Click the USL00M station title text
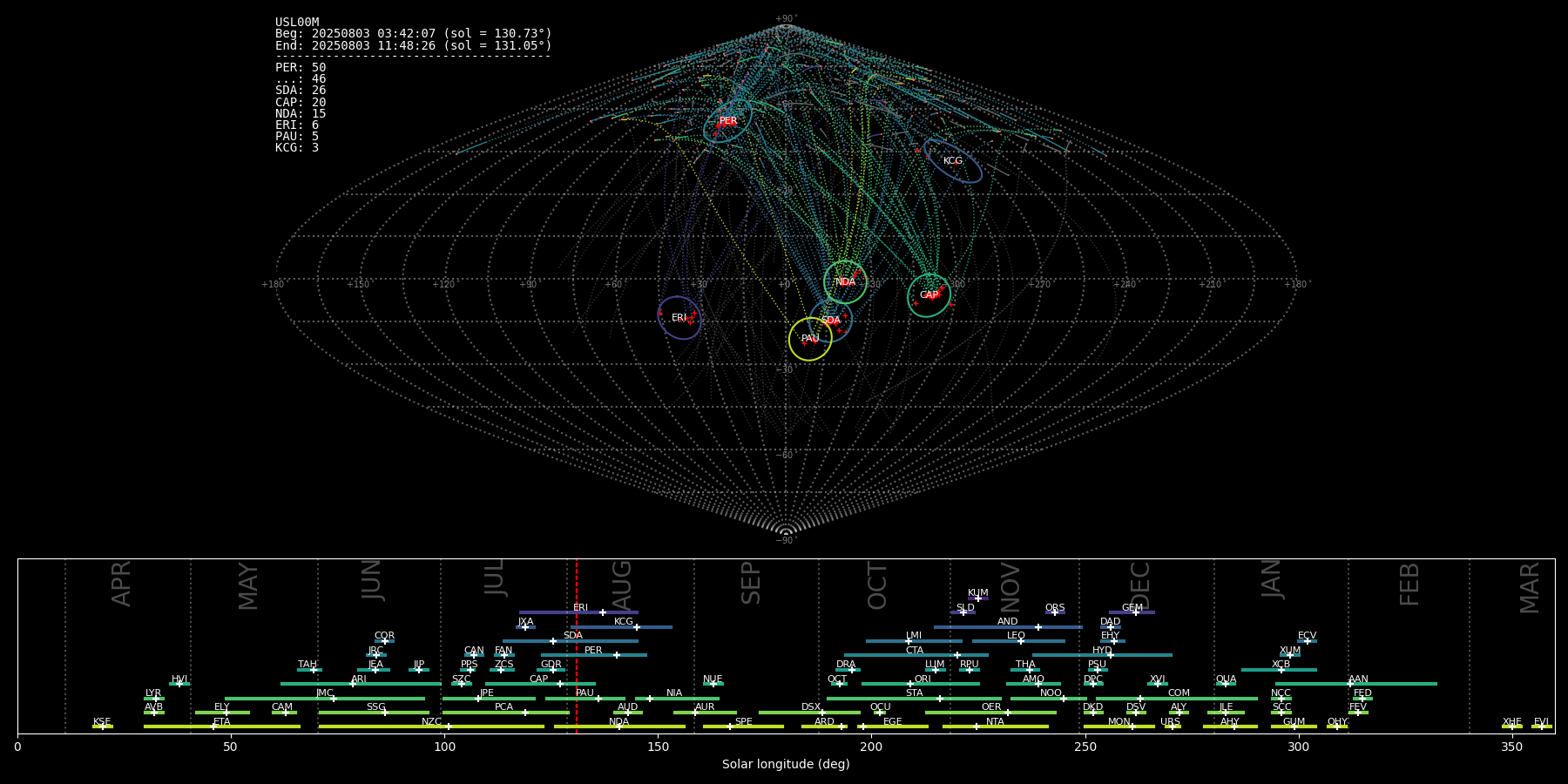Image resolution: width=1568 pixels, height=784 pixels. pos(297,23)
